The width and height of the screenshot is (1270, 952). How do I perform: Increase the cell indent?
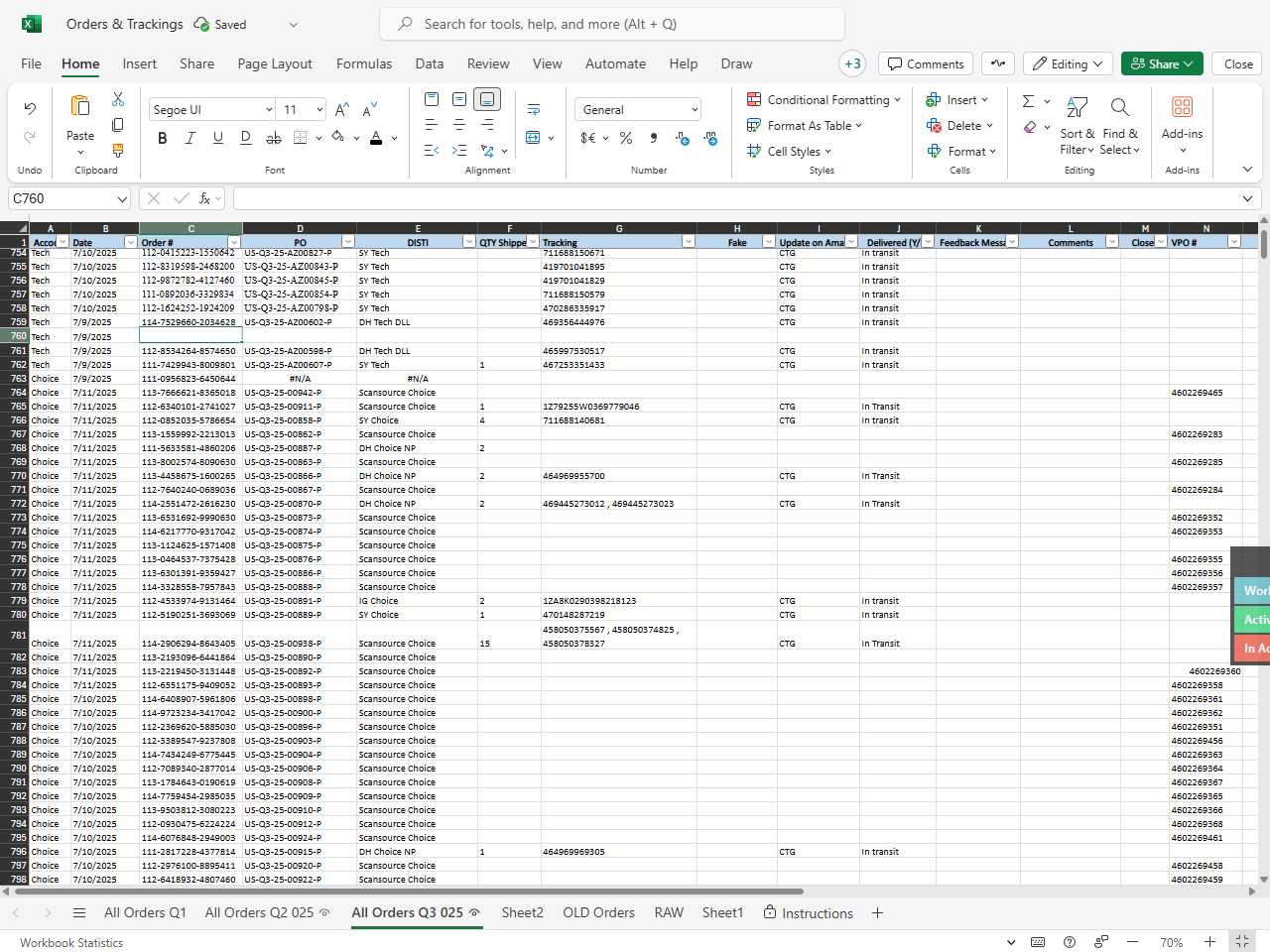coord(459,151)
